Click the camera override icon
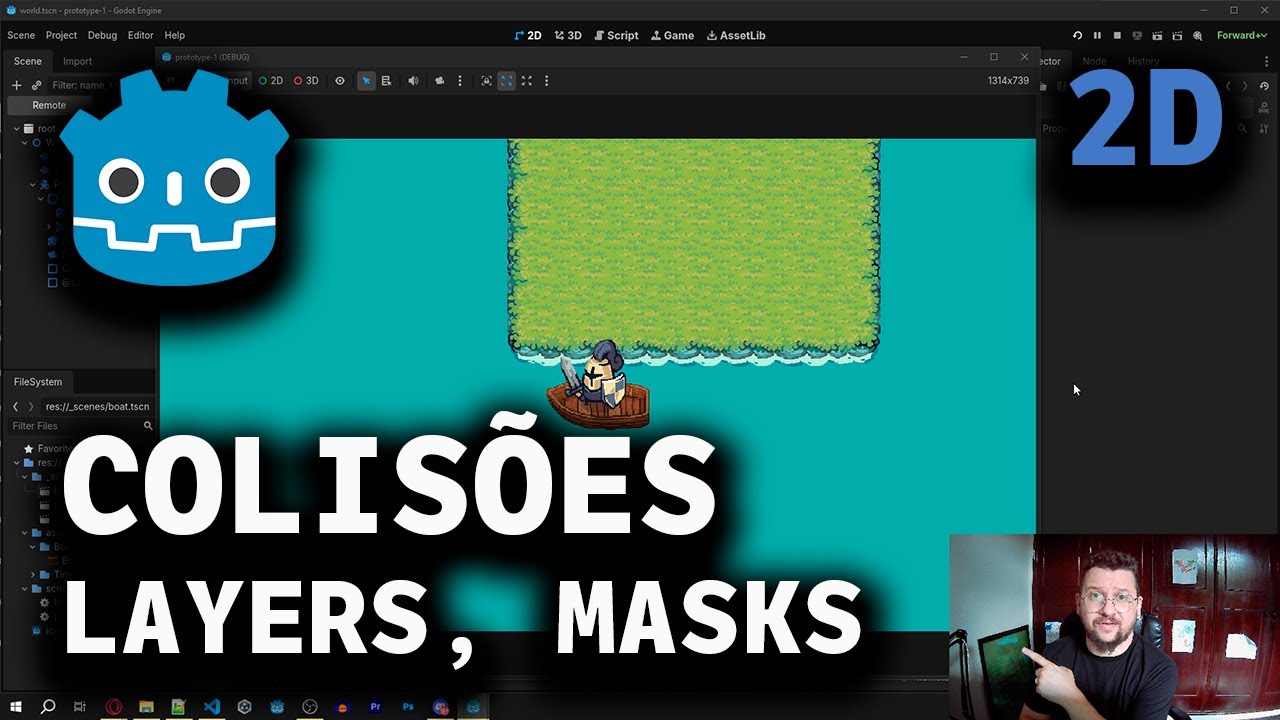The image size is (1280, 720). (439, 81)
